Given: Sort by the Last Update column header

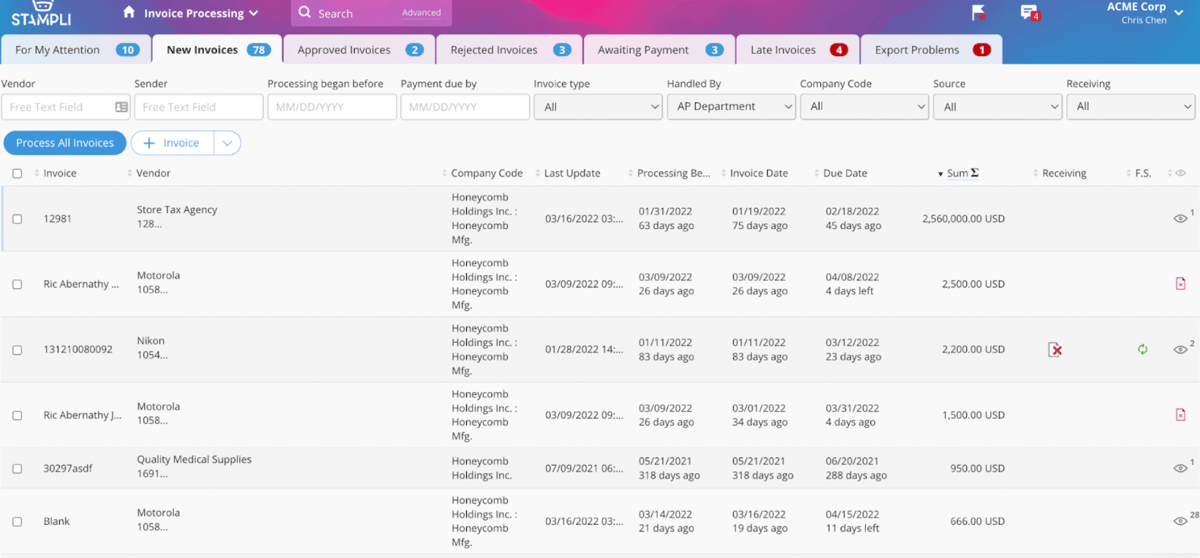Looking at the screenshot, I should [x=572, y=173].
